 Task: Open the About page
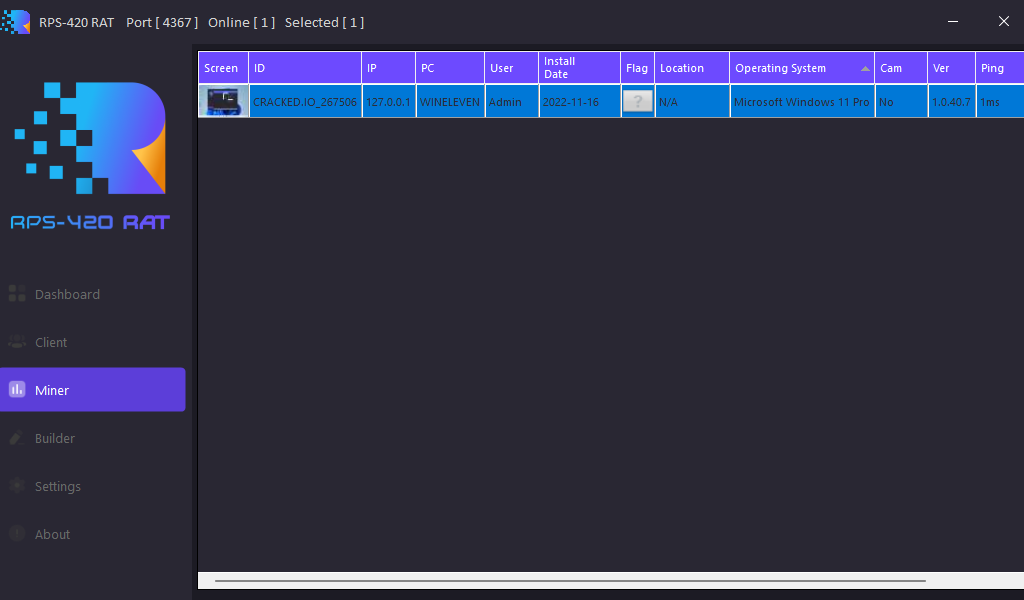(x=92, y=534)
